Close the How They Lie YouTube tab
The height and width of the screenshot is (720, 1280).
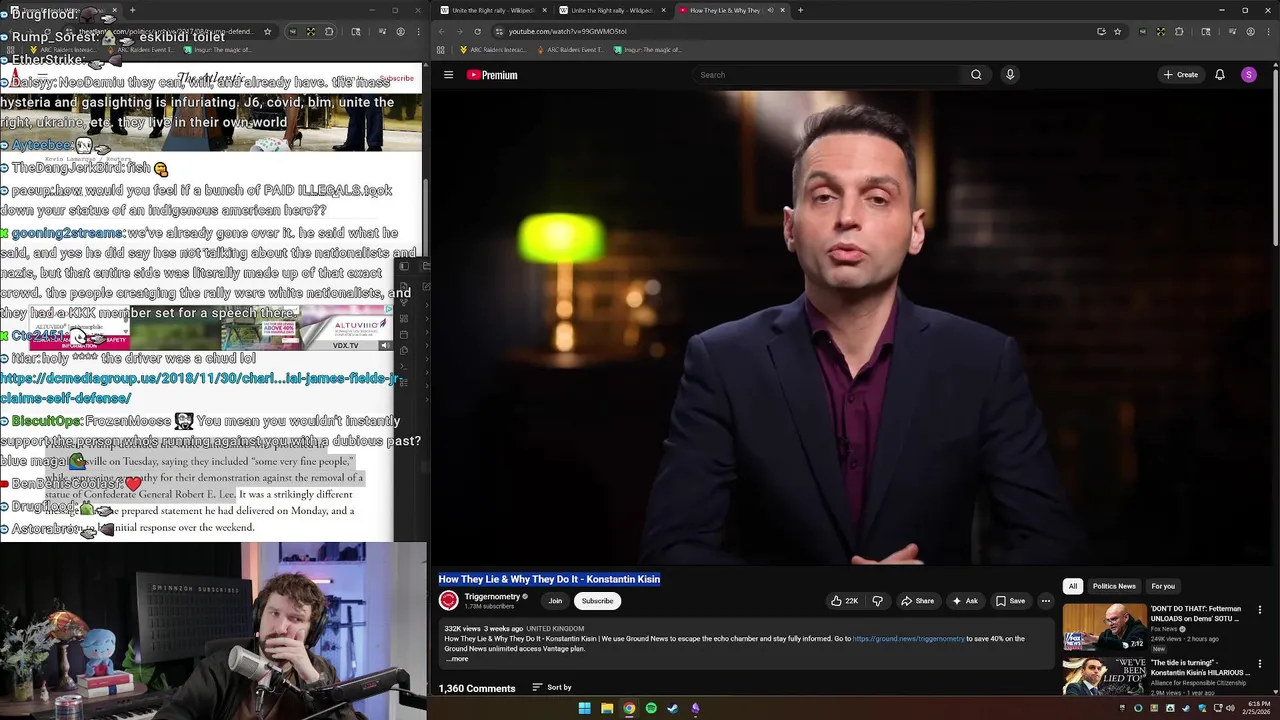(x=782, y=10)
